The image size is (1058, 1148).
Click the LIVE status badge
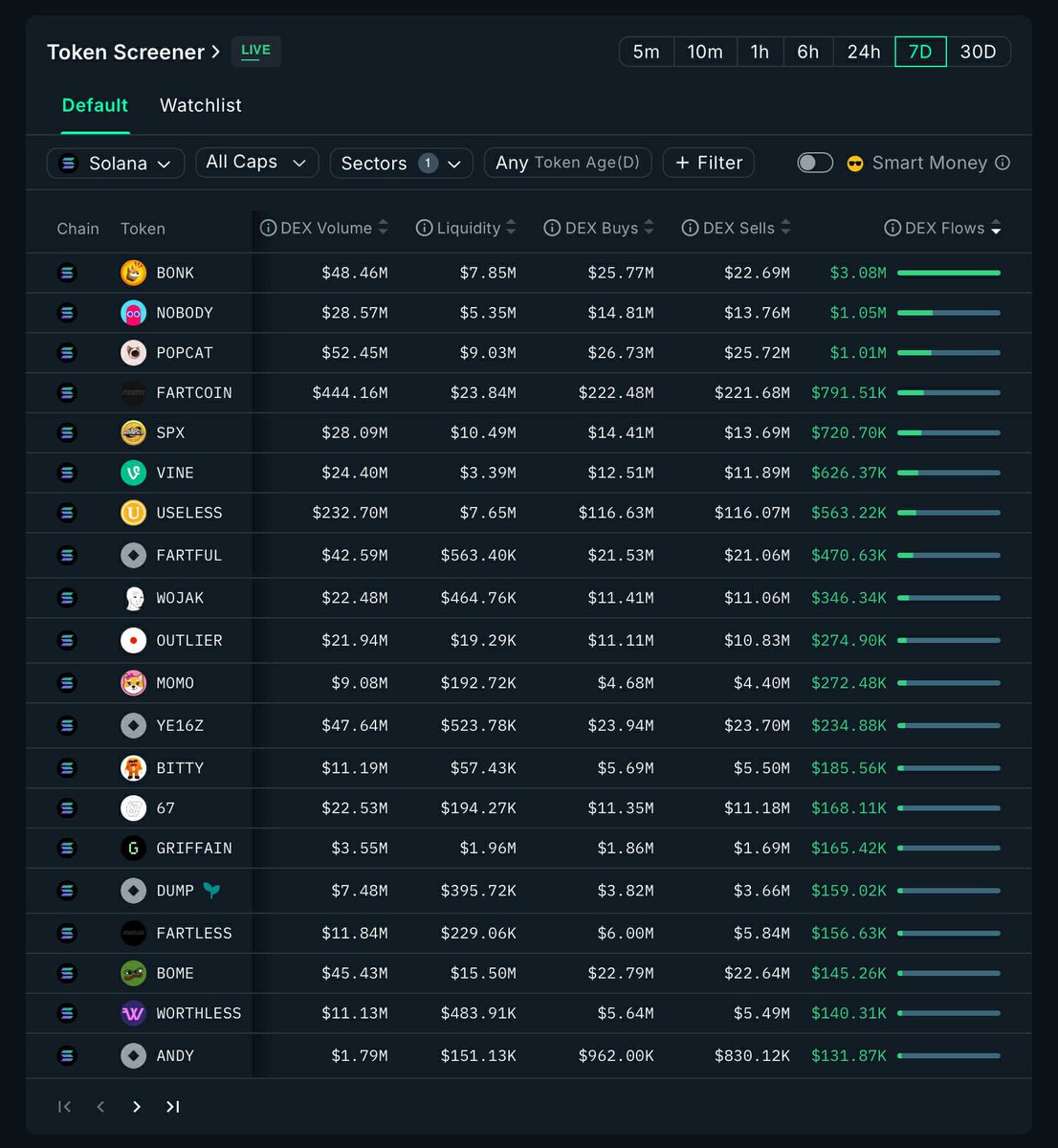[255, 52]
